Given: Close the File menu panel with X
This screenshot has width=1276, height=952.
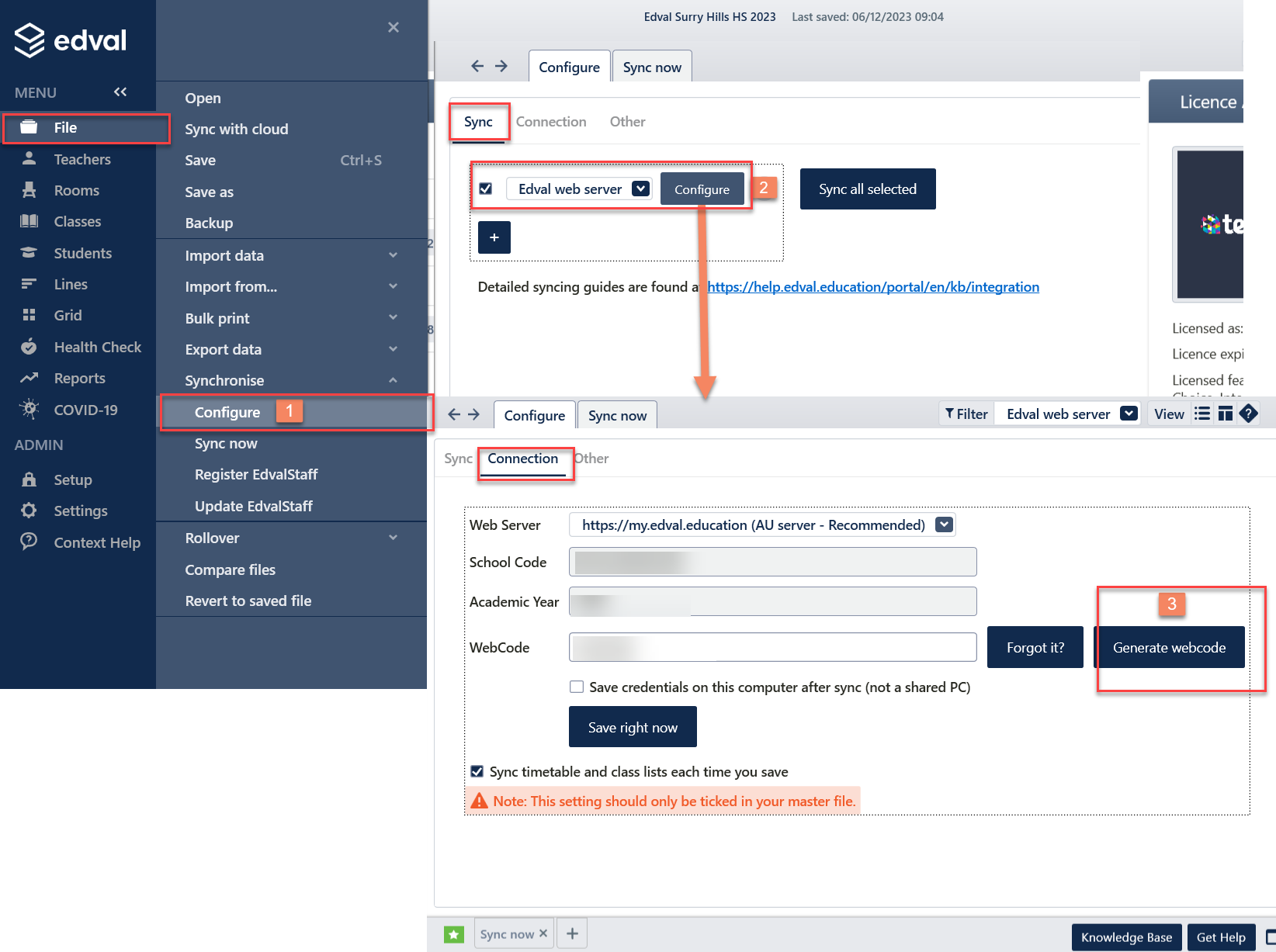Looking at the screenshot, I should [x=394, y=28].
